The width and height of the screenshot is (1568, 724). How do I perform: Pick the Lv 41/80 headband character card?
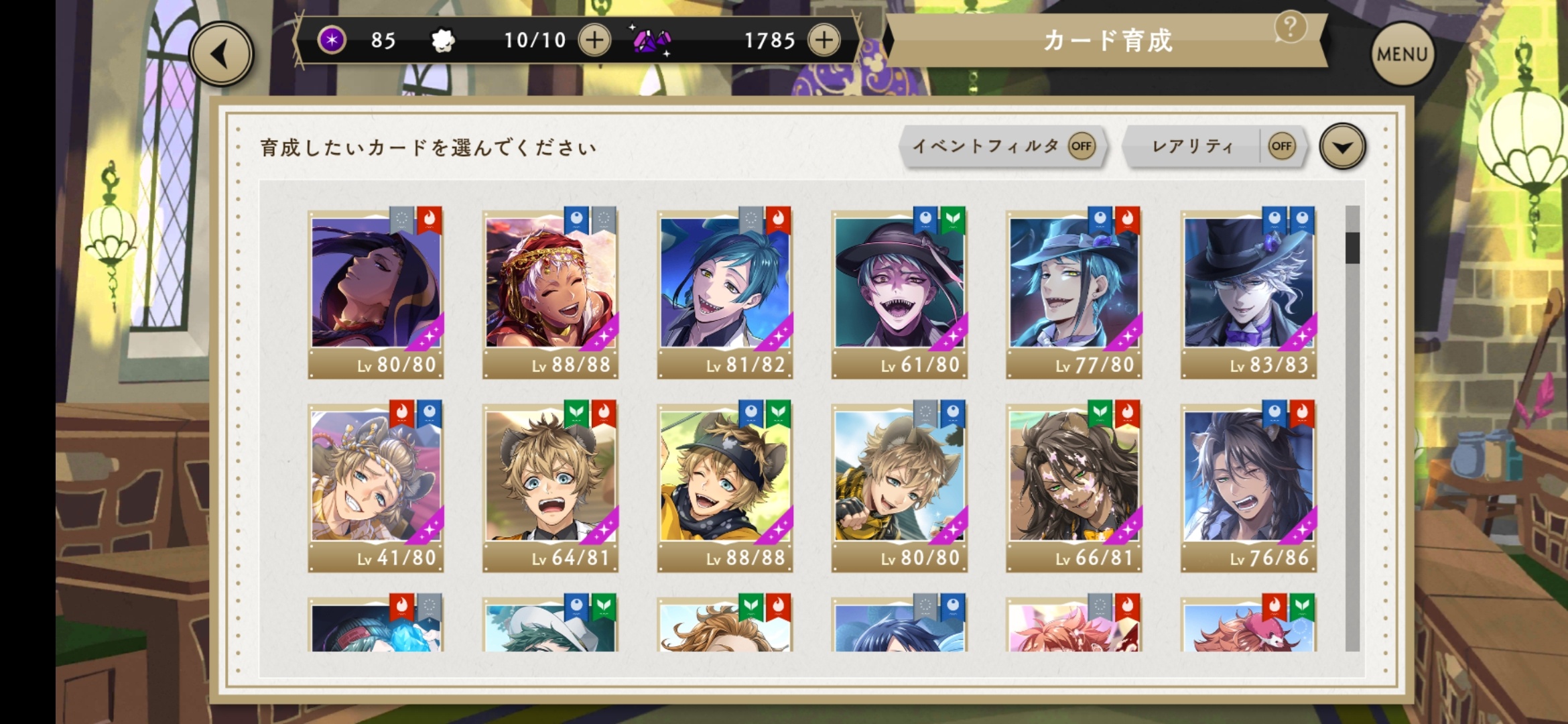(x=376, y=487)
